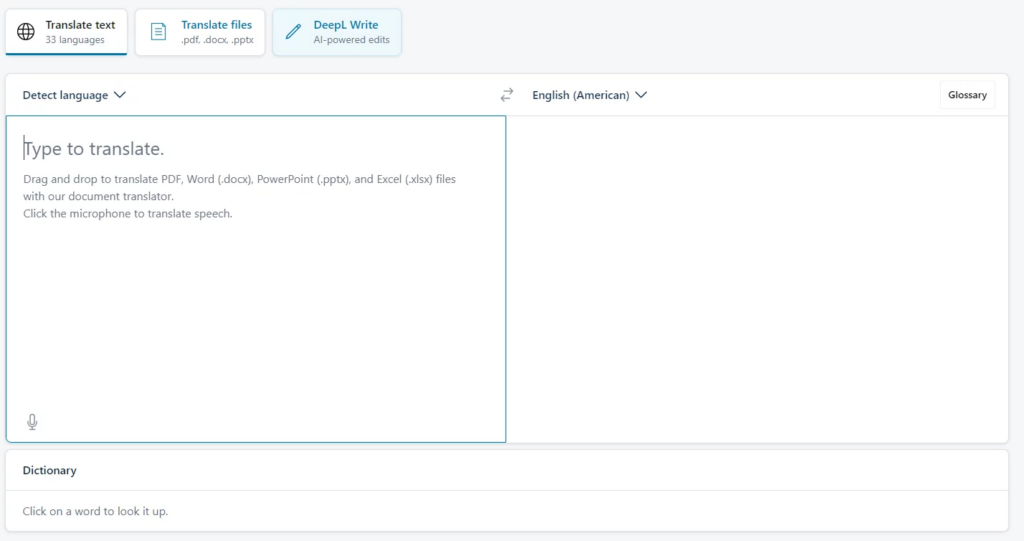Choose target language via English (American) label
1024x541 pixels.
coord(580,95)
